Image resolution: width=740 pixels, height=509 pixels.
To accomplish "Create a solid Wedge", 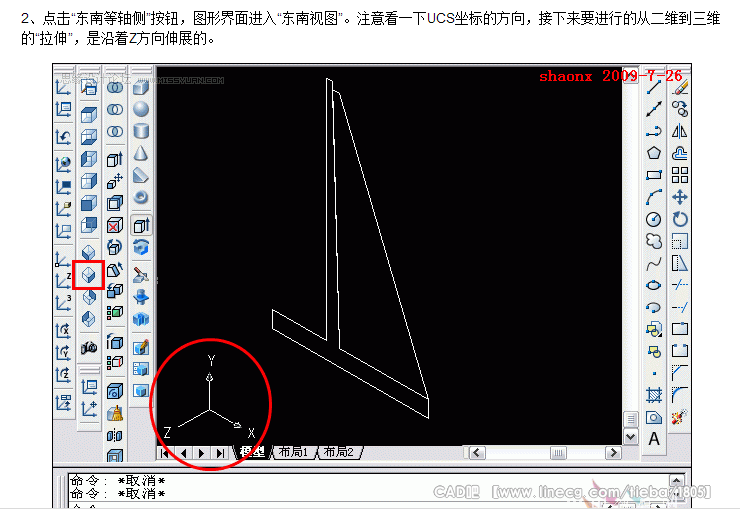I will point(141,175).
